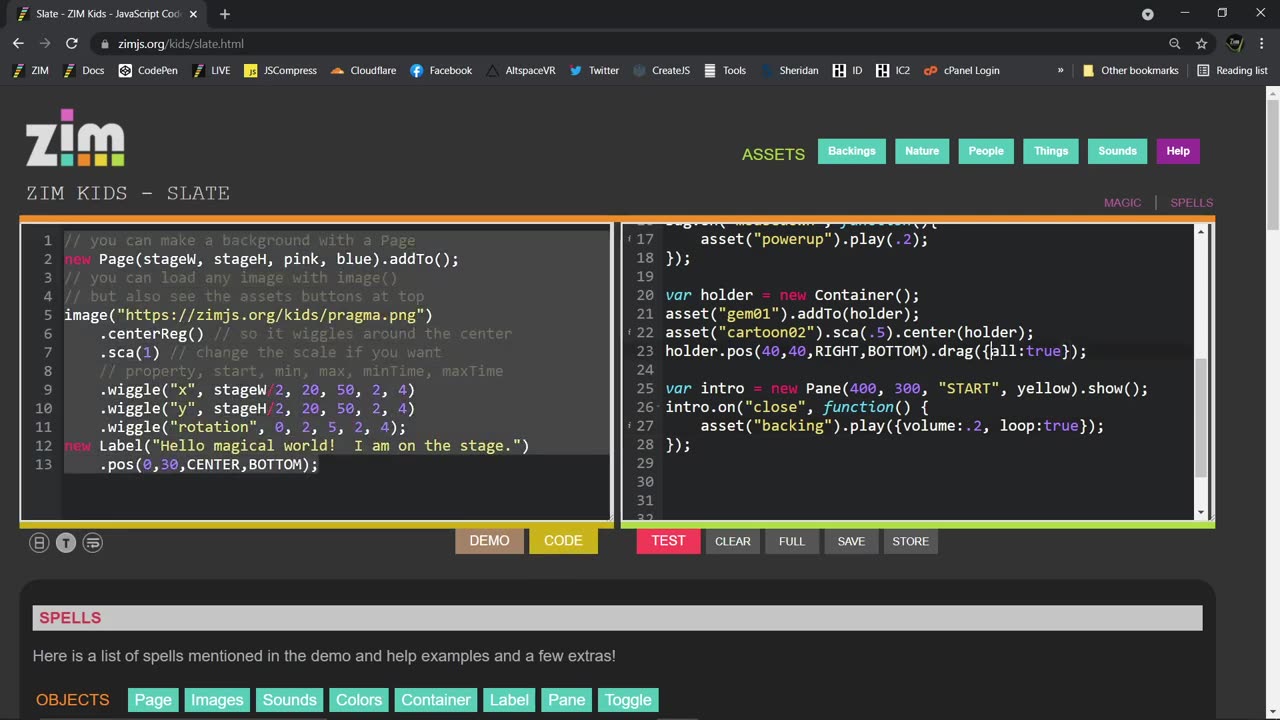Run code with the TEST button
The width and height of the screenshot is (1280, 720).
tap(668, 540)
